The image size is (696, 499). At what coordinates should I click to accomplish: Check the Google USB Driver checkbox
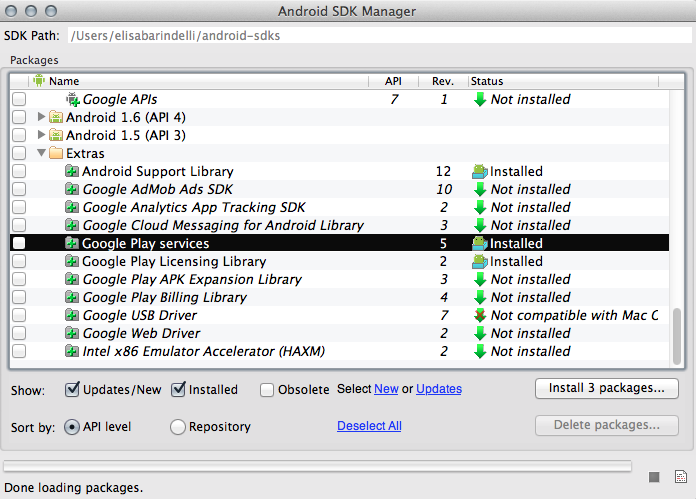tap(19, 315)
